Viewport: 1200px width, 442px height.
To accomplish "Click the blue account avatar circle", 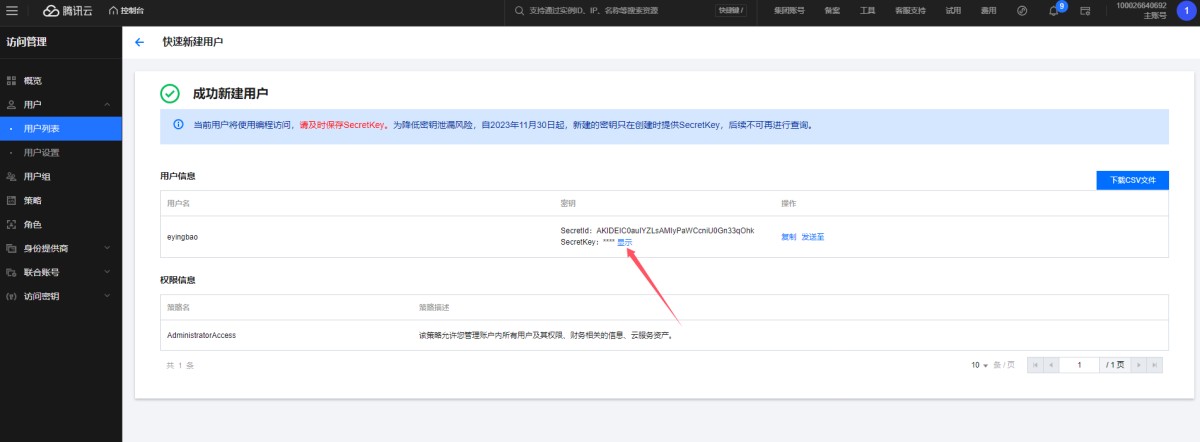I will tap(1185, 10).
